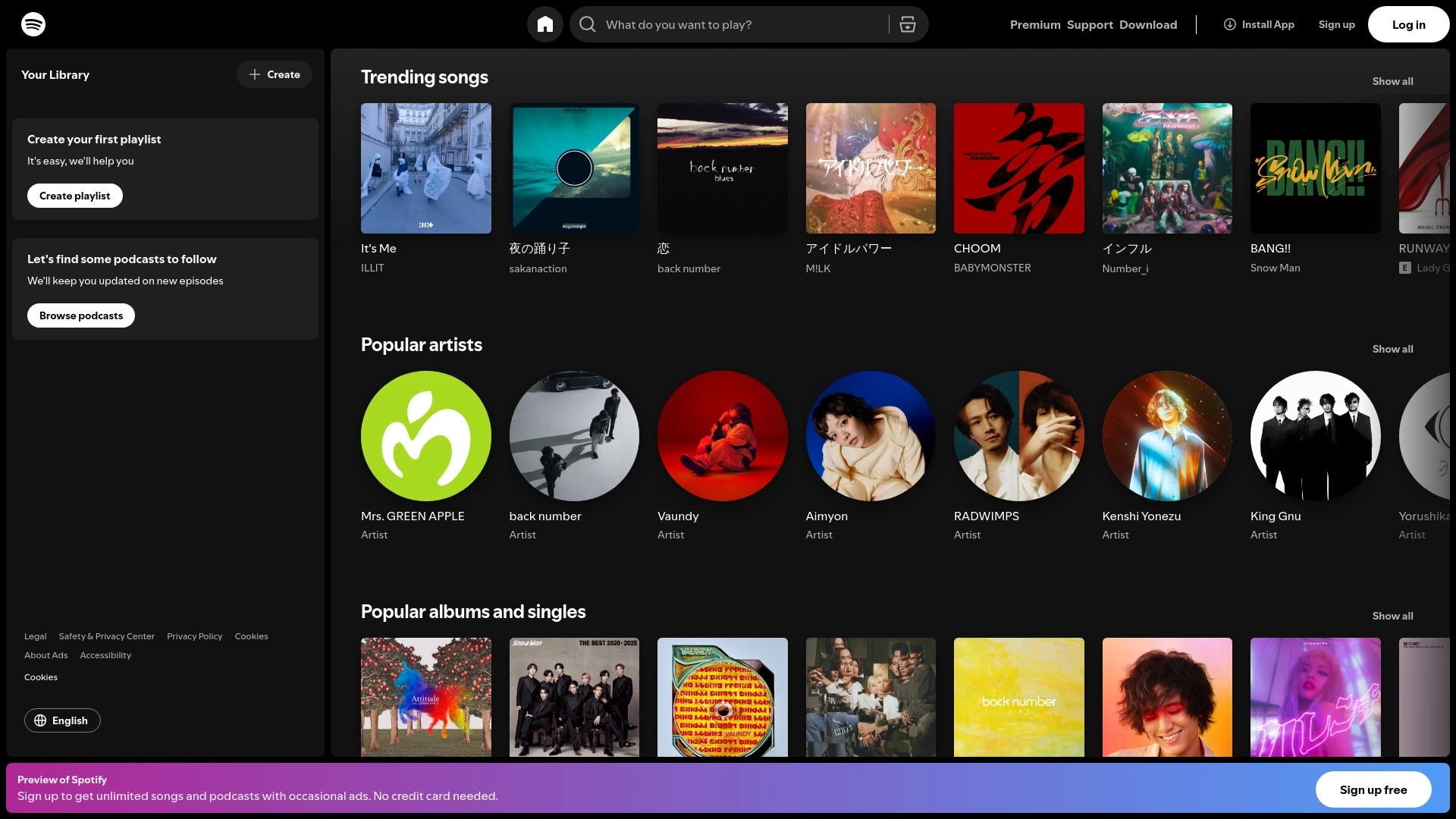Screen dimensions: 1456x819
Task: Open the English language selector
Action: 62,720
